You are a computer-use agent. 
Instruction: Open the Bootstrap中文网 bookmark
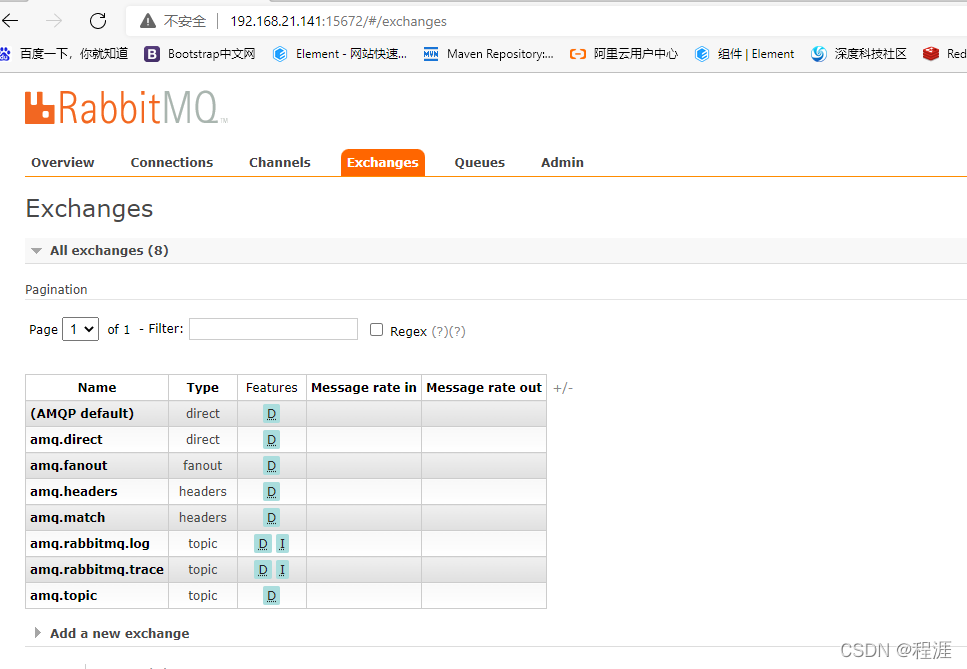point(210,54)
